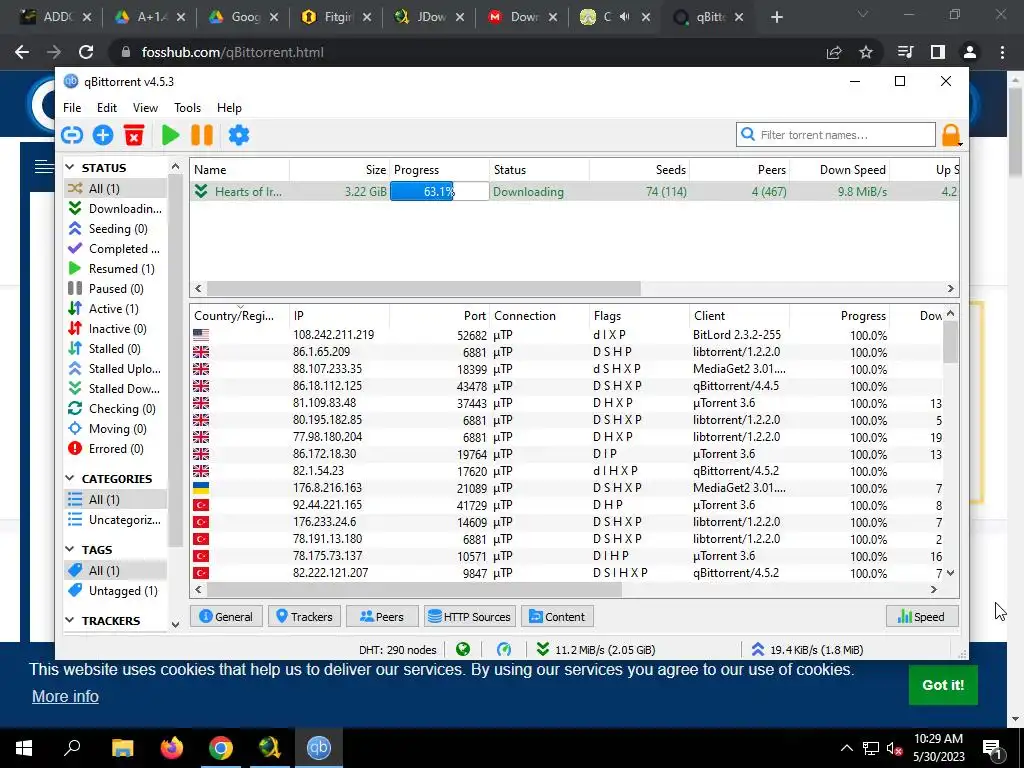Click the download speed 11.2 MiB/s status
This screenshot has width=1024, height=768.
596,650
